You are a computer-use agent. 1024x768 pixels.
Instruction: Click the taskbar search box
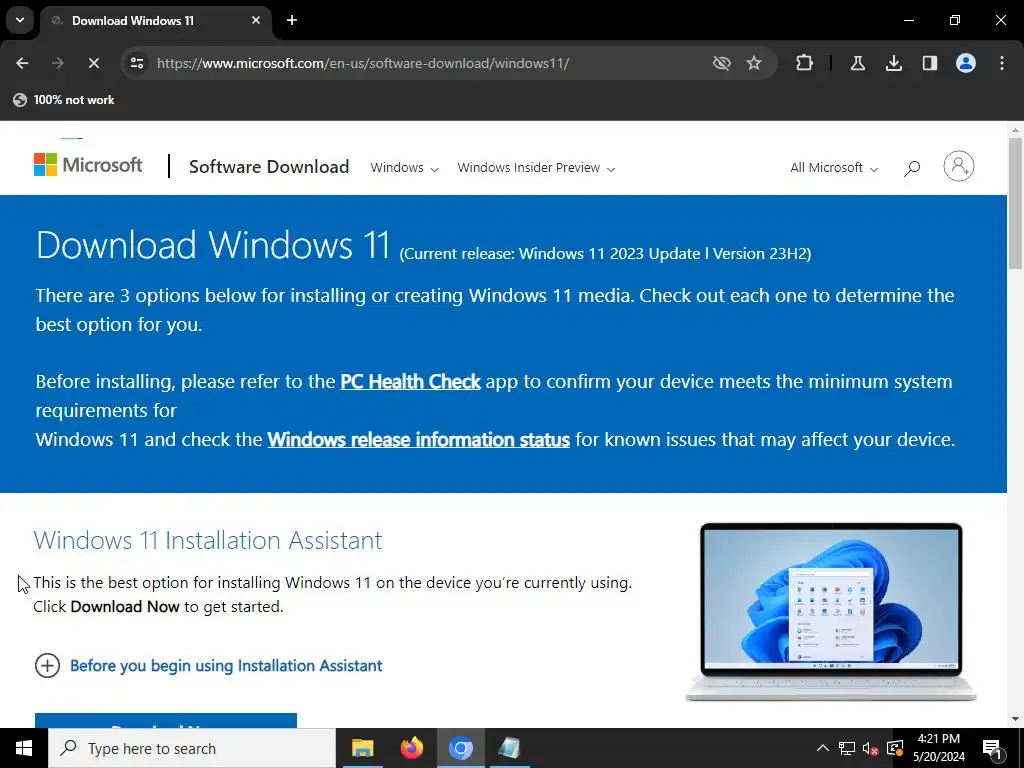[192, 748]
